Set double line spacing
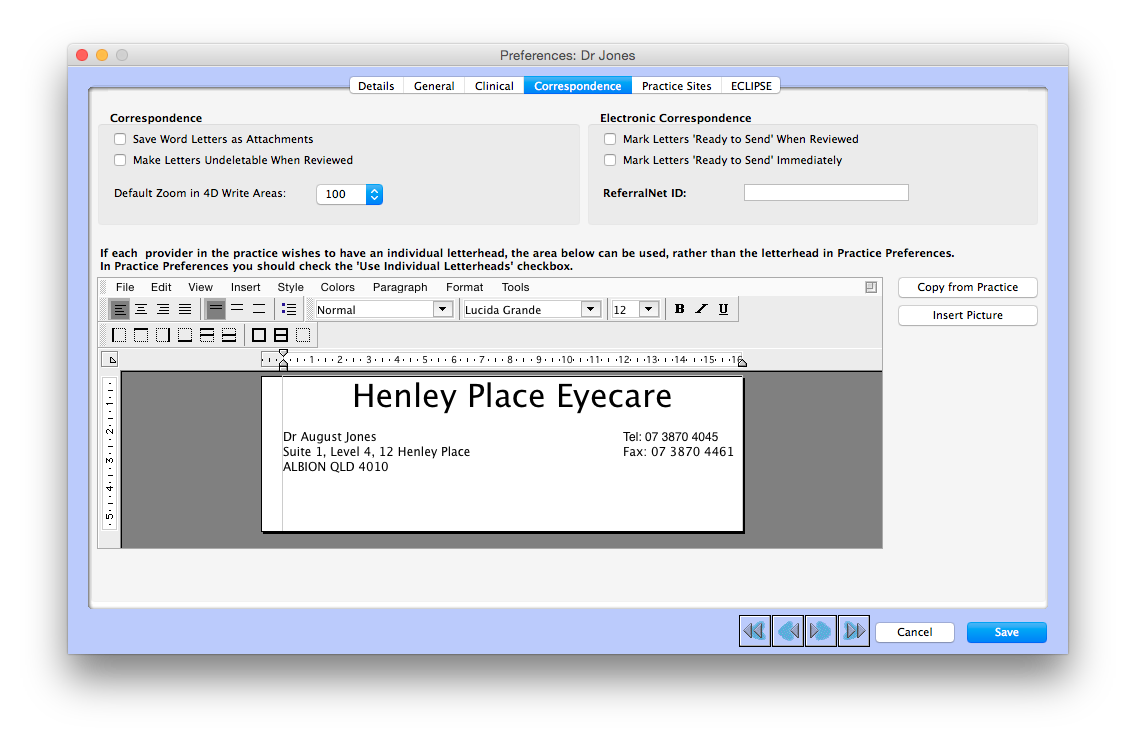Screen dimensions: 1136x746 [259, 309]
